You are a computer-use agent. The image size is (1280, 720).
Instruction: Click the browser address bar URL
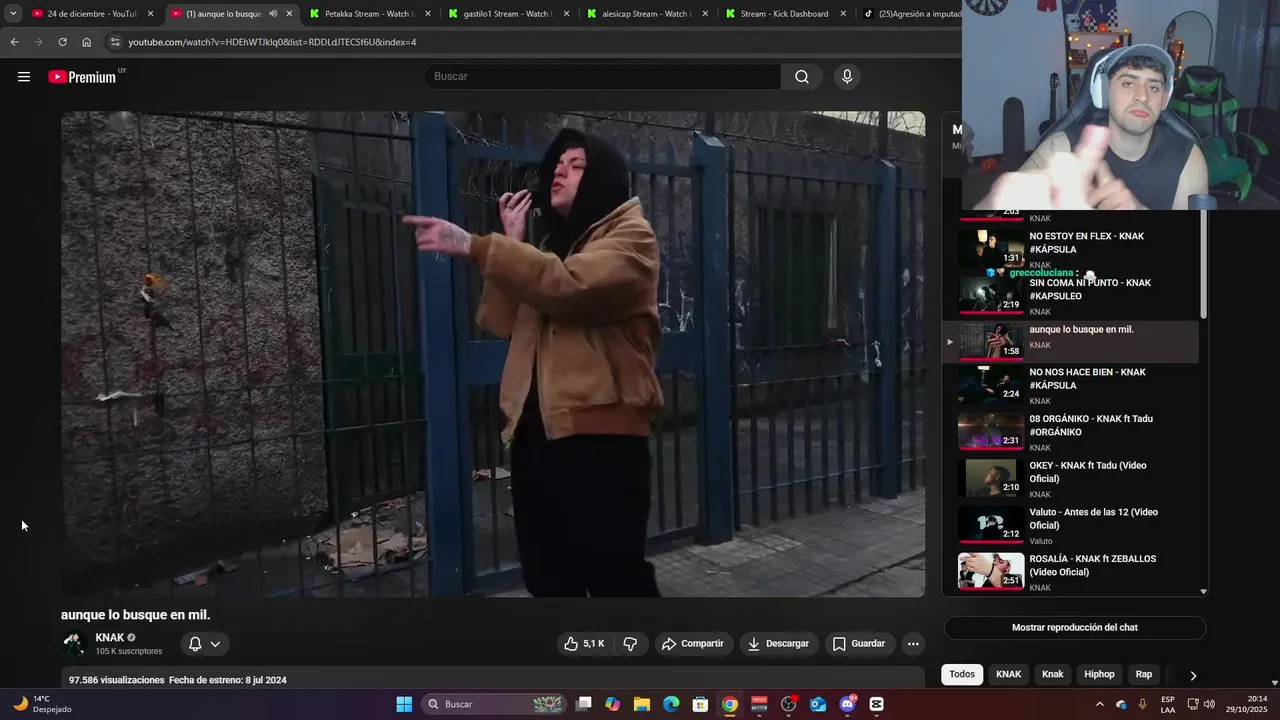272,42
